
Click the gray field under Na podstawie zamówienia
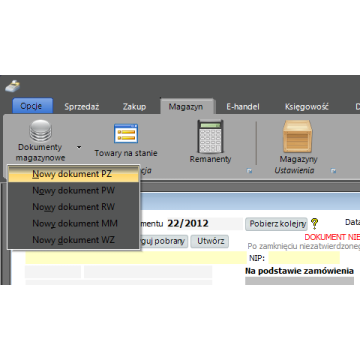299,281
